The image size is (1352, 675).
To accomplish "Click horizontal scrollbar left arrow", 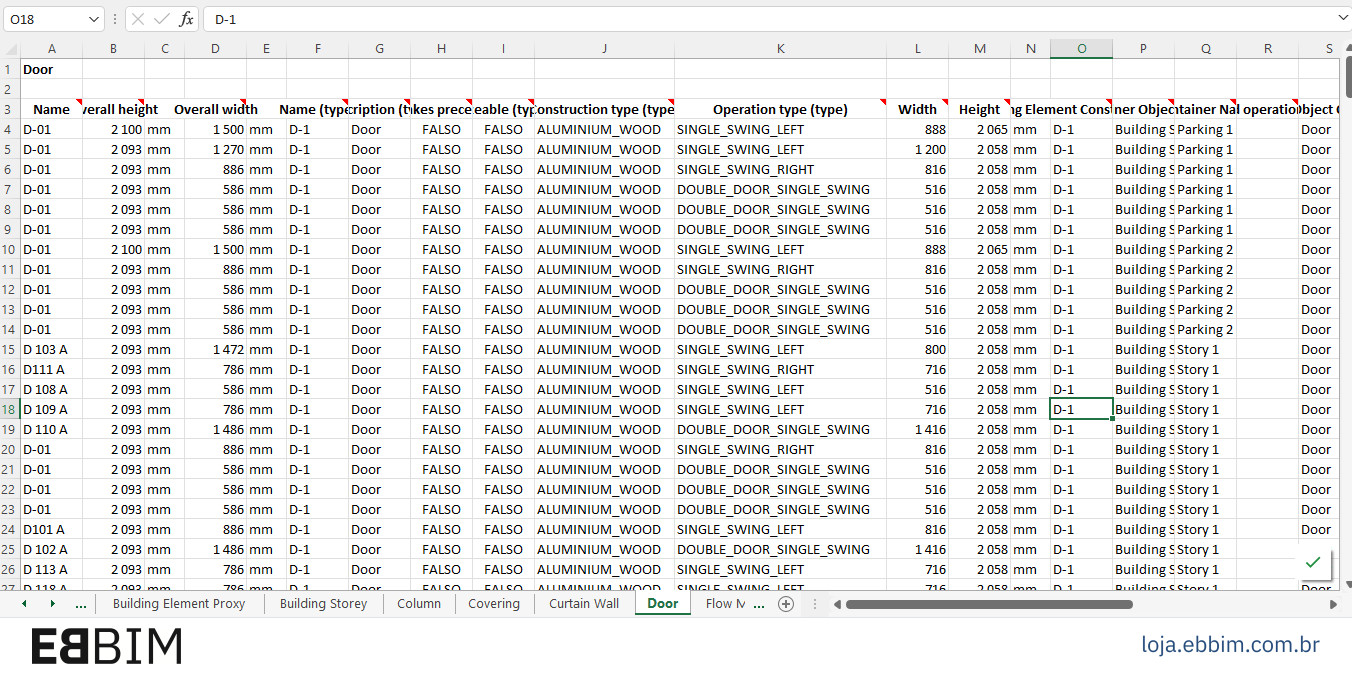I will click(x=837, y=604).
